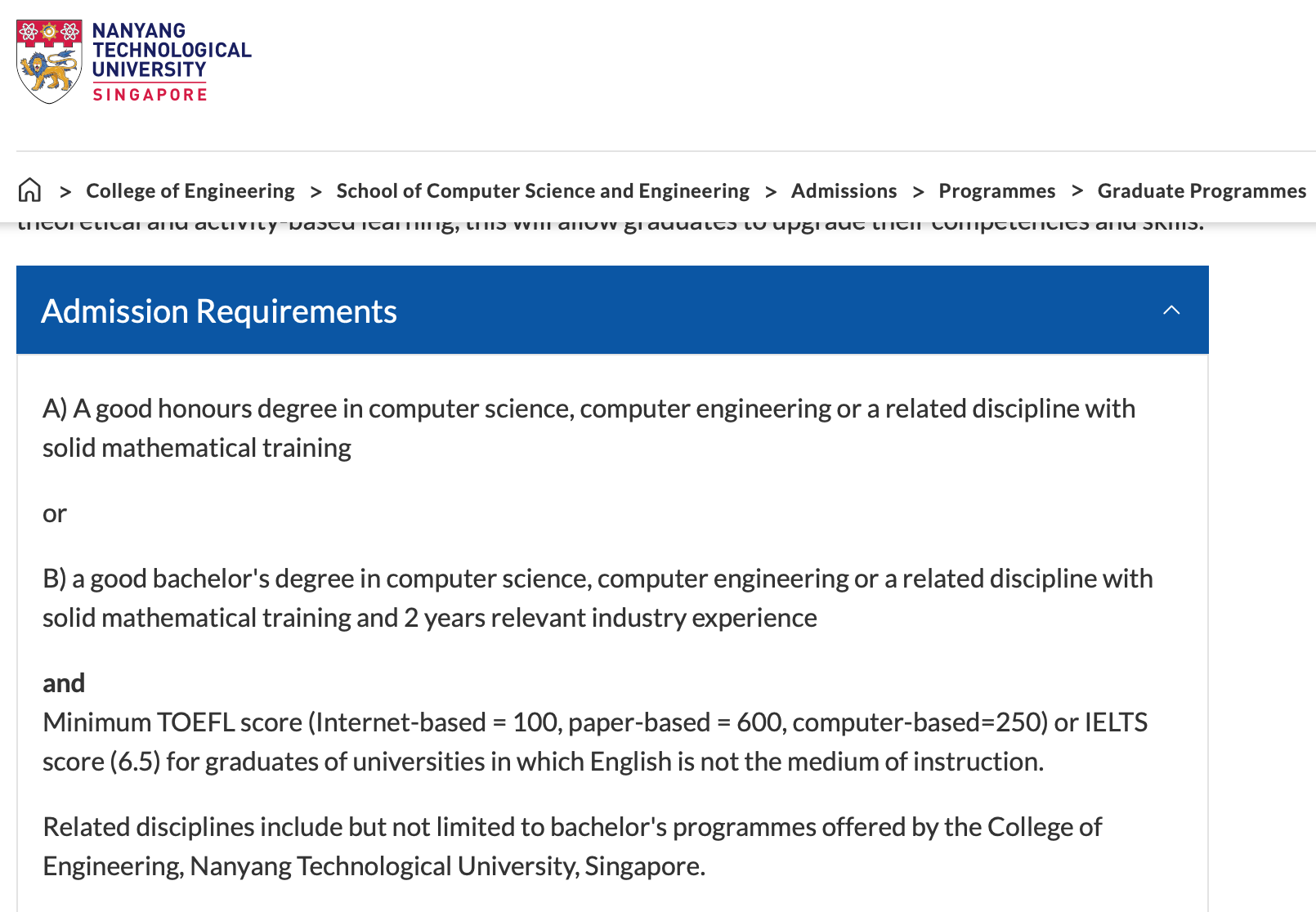Click paragraph 'B) a good bachelor's degree'

click(598, 598)
